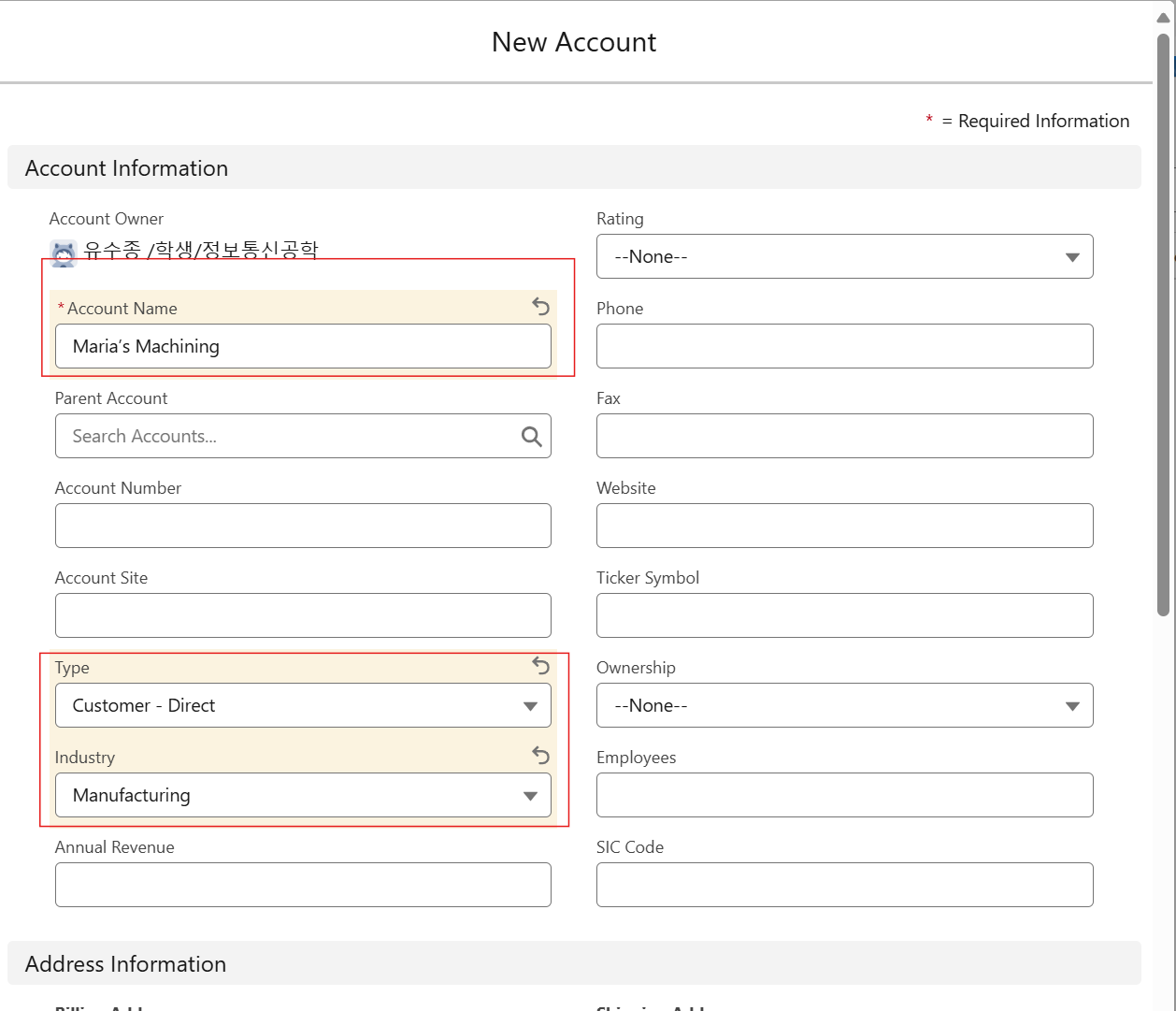Image resolution: width=1176 pixels, height=1011 pixels.
Task: Click into the Fax field
Action: [x=844, y=436]
